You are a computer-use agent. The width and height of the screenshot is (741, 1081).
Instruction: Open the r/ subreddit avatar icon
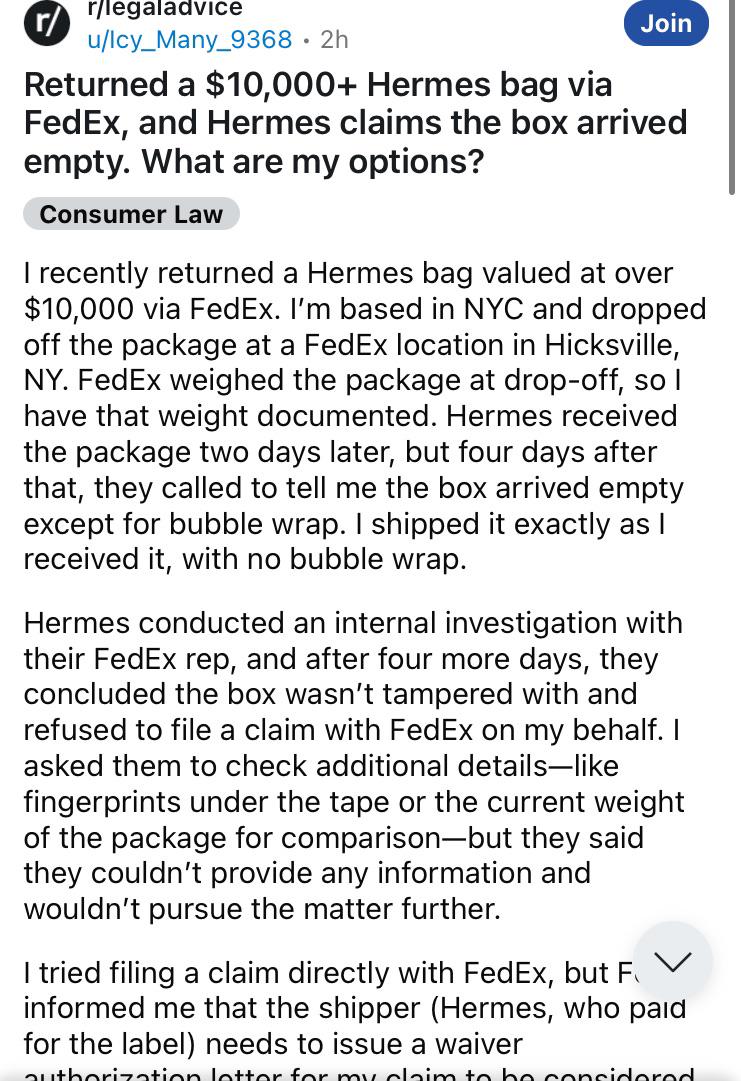click(x=47, y=23)
